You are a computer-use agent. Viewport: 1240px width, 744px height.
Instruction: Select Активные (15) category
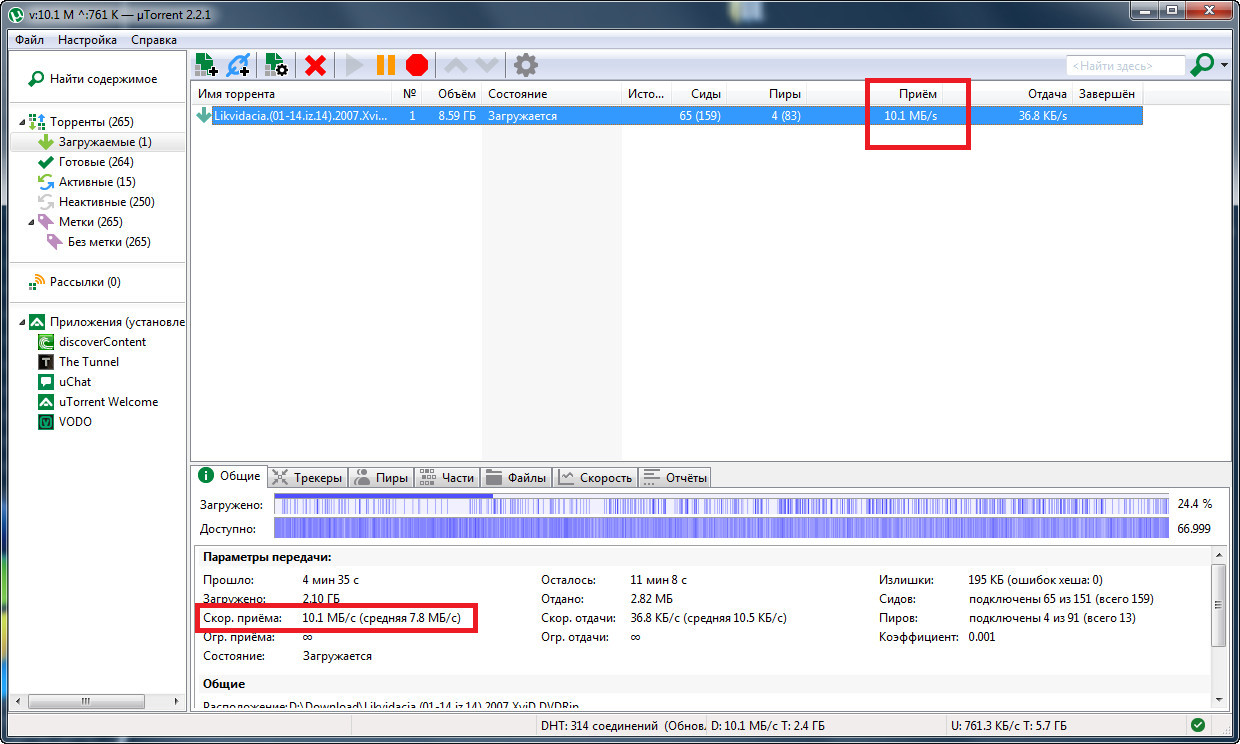point(96,182)
